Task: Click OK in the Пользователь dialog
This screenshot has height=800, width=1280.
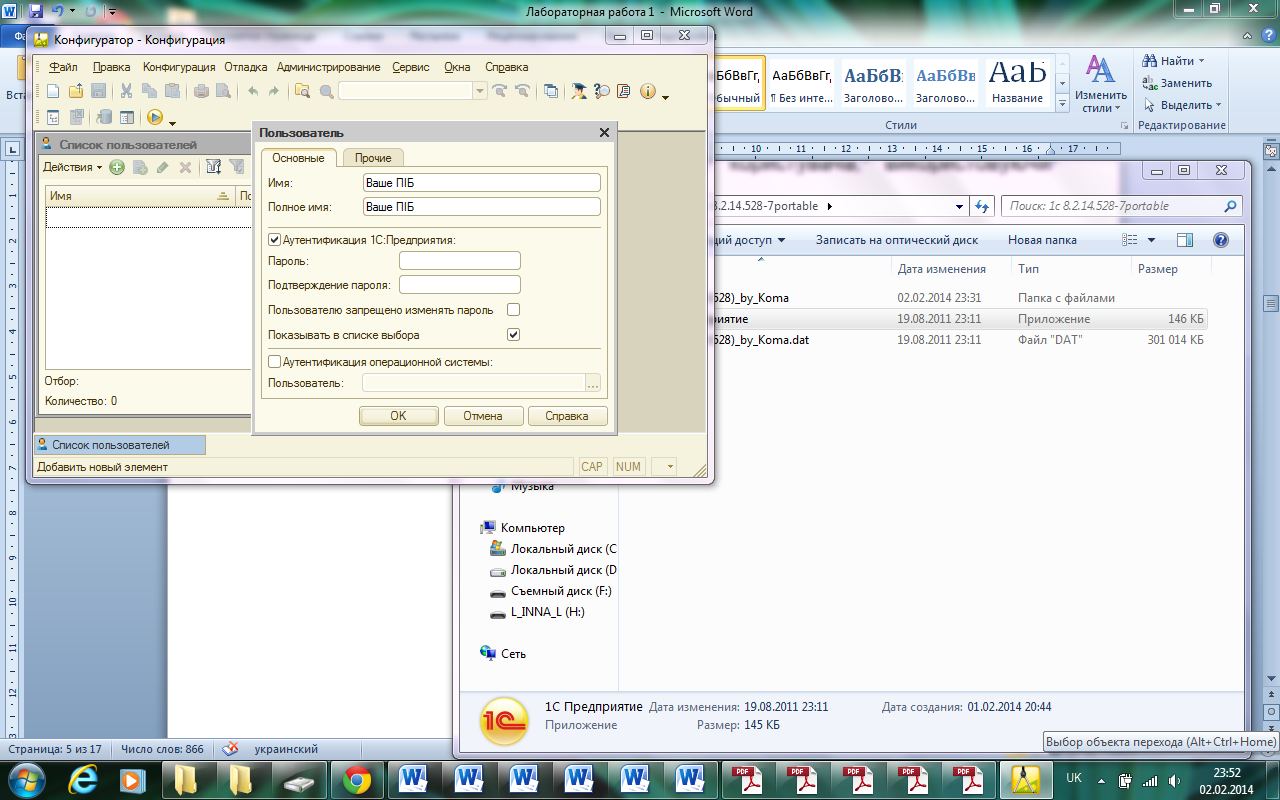Action: point(398,416)
